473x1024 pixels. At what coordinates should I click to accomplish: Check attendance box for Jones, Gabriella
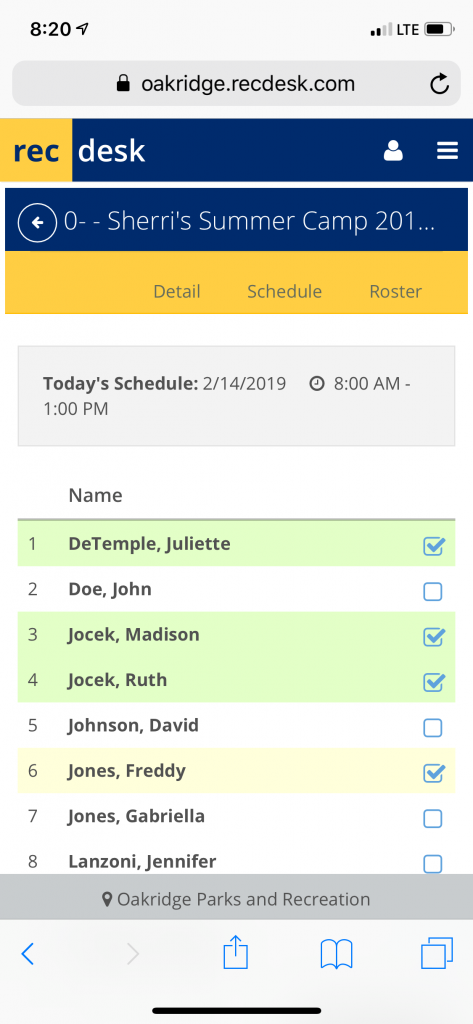click(x=432, y=818)
